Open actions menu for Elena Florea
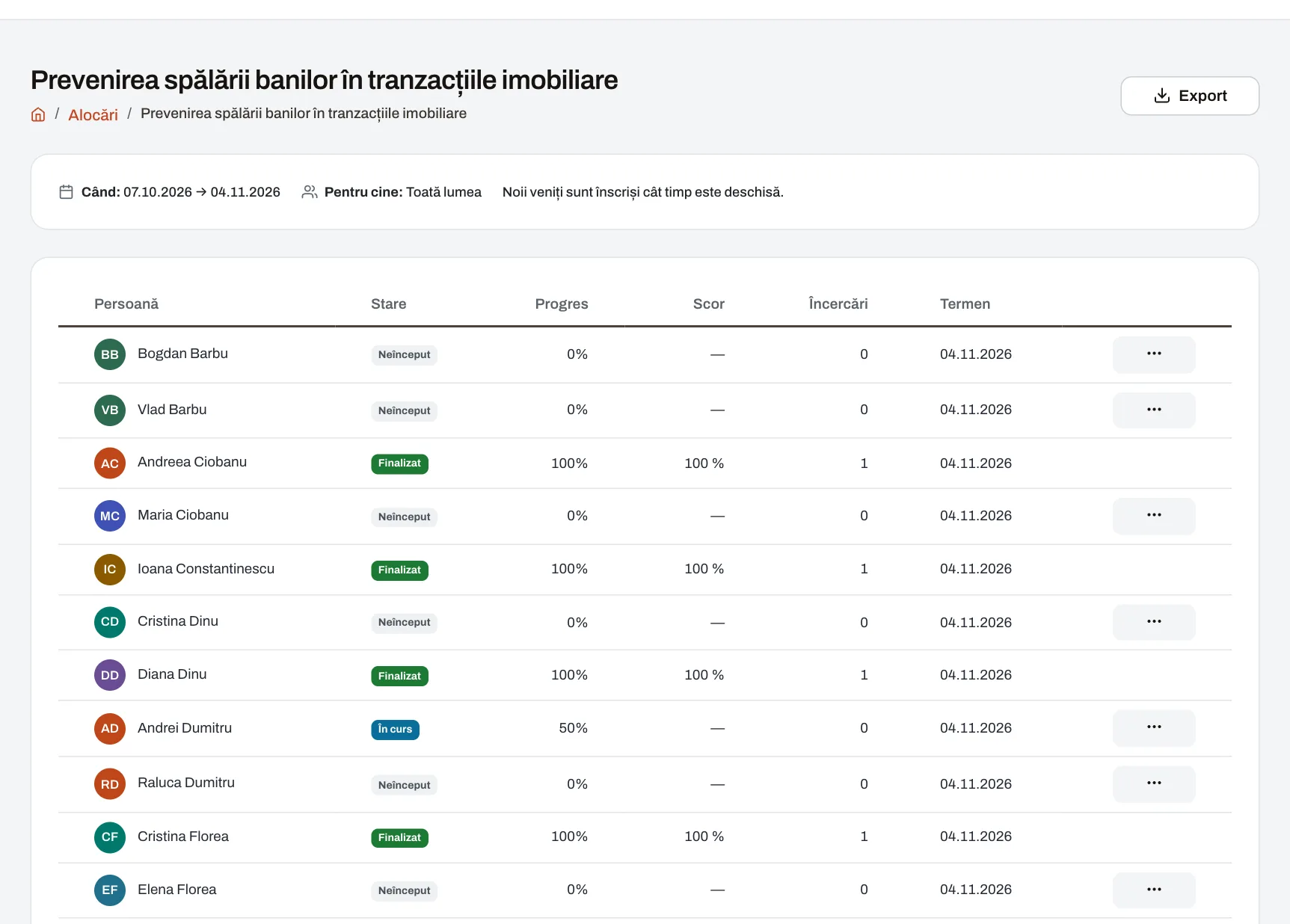1290x924 pixels. tap(1154, 890)
